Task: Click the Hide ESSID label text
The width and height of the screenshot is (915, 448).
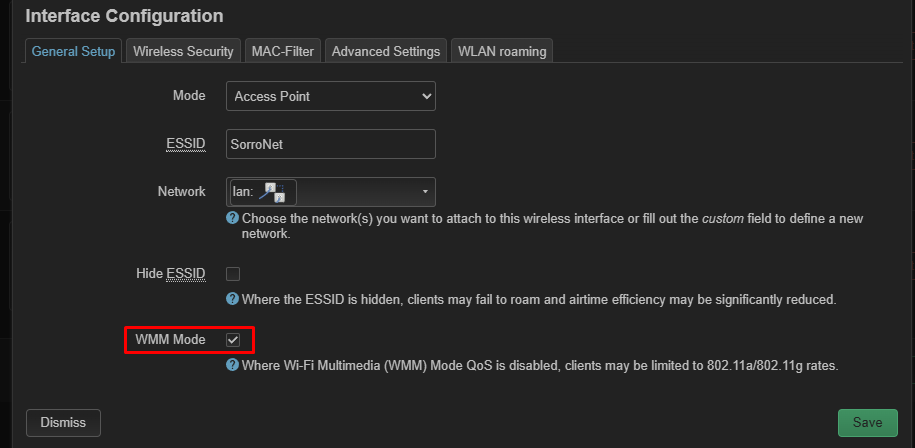Action: (170, 274)
